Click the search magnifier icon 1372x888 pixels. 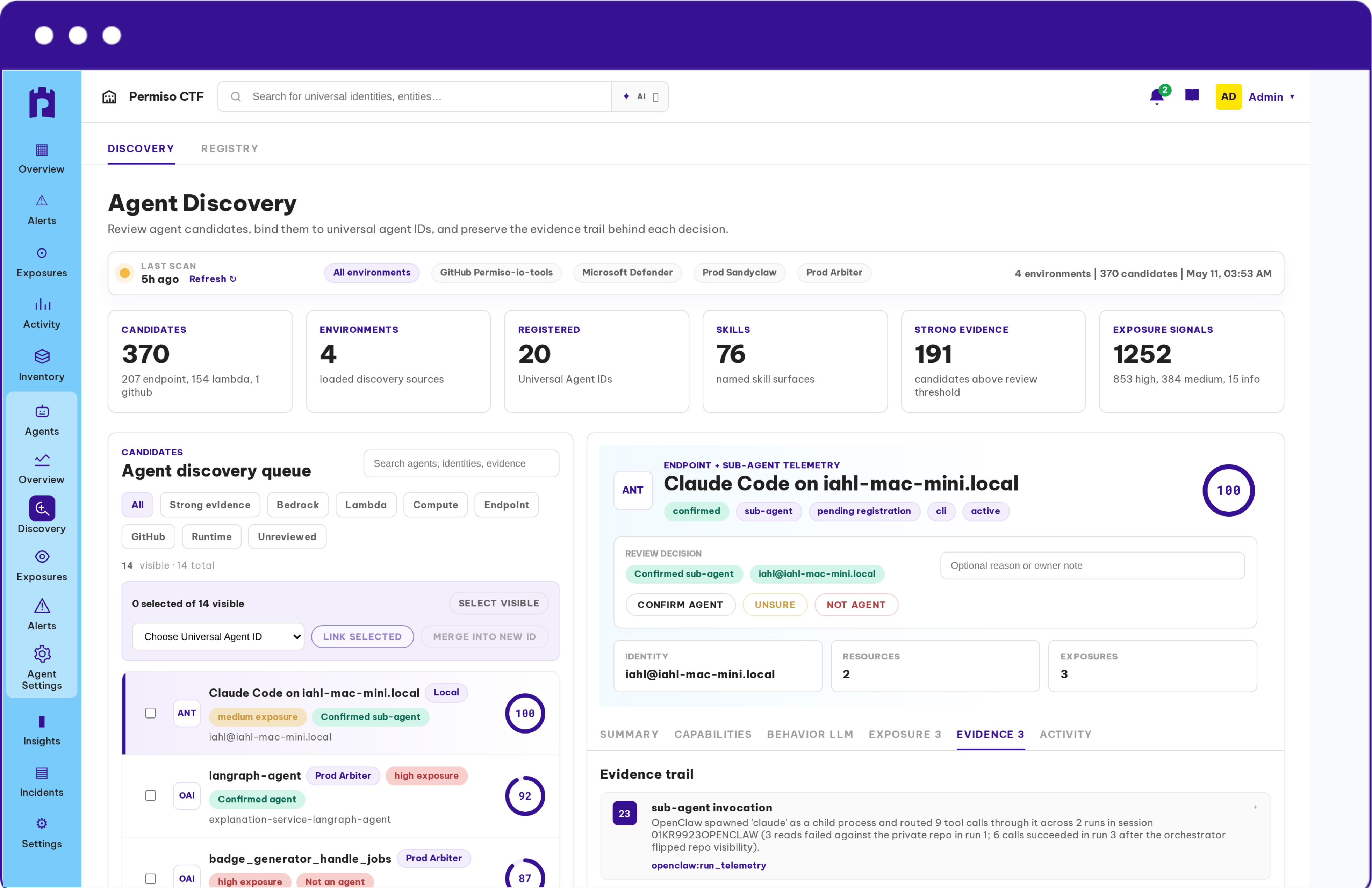pyautogui.click(x=236, y=97)
